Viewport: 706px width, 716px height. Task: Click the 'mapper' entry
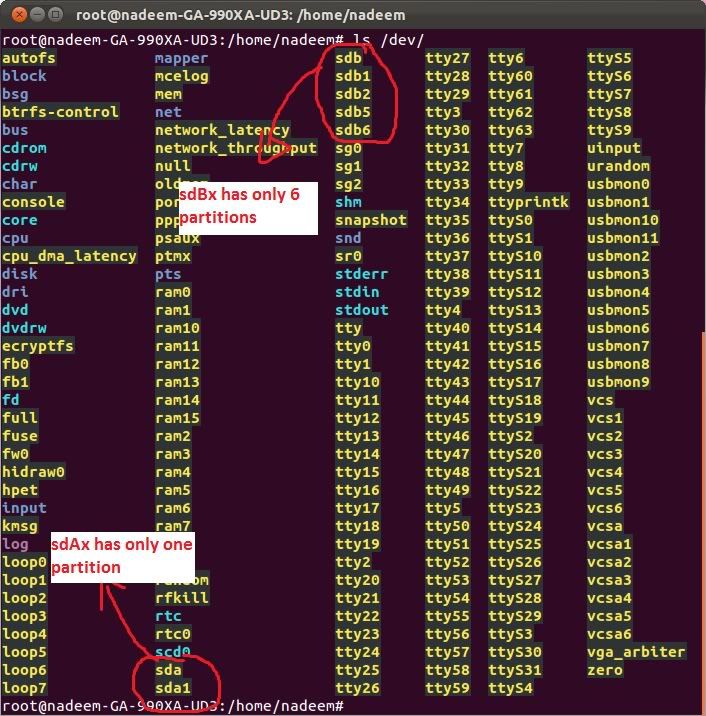[x=181, y=58]
